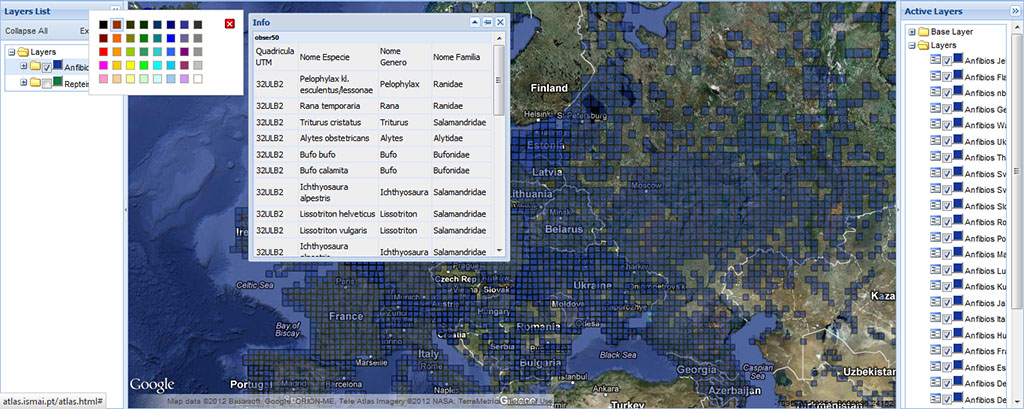Image resolution: width=1024 pixels, height=409 pixels.
Task: Expand the Base Layer tree node
Action: tap(911, 32)
